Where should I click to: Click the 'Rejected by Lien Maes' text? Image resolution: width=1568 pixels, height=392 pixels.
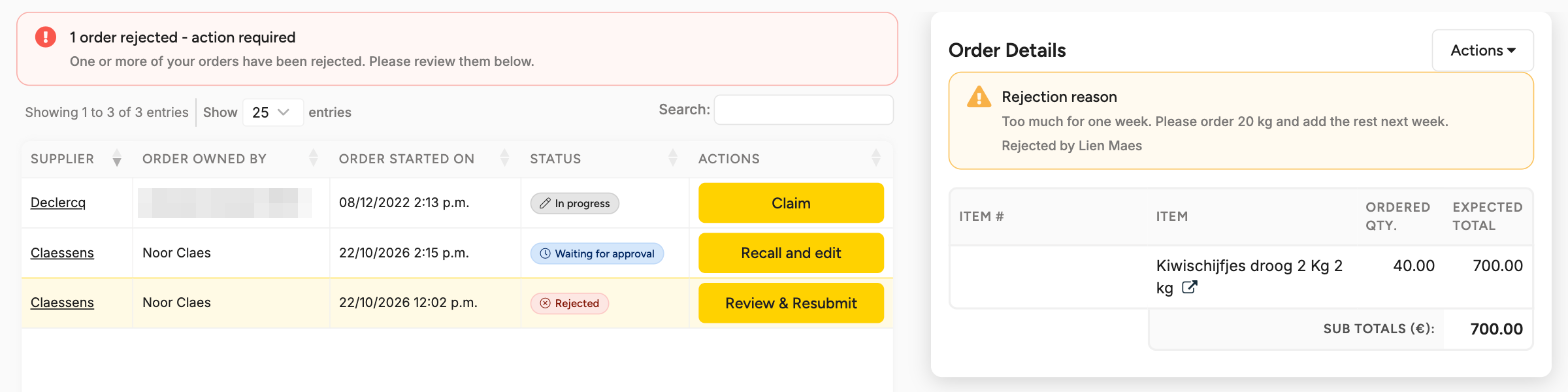(x=1072, y=146)
